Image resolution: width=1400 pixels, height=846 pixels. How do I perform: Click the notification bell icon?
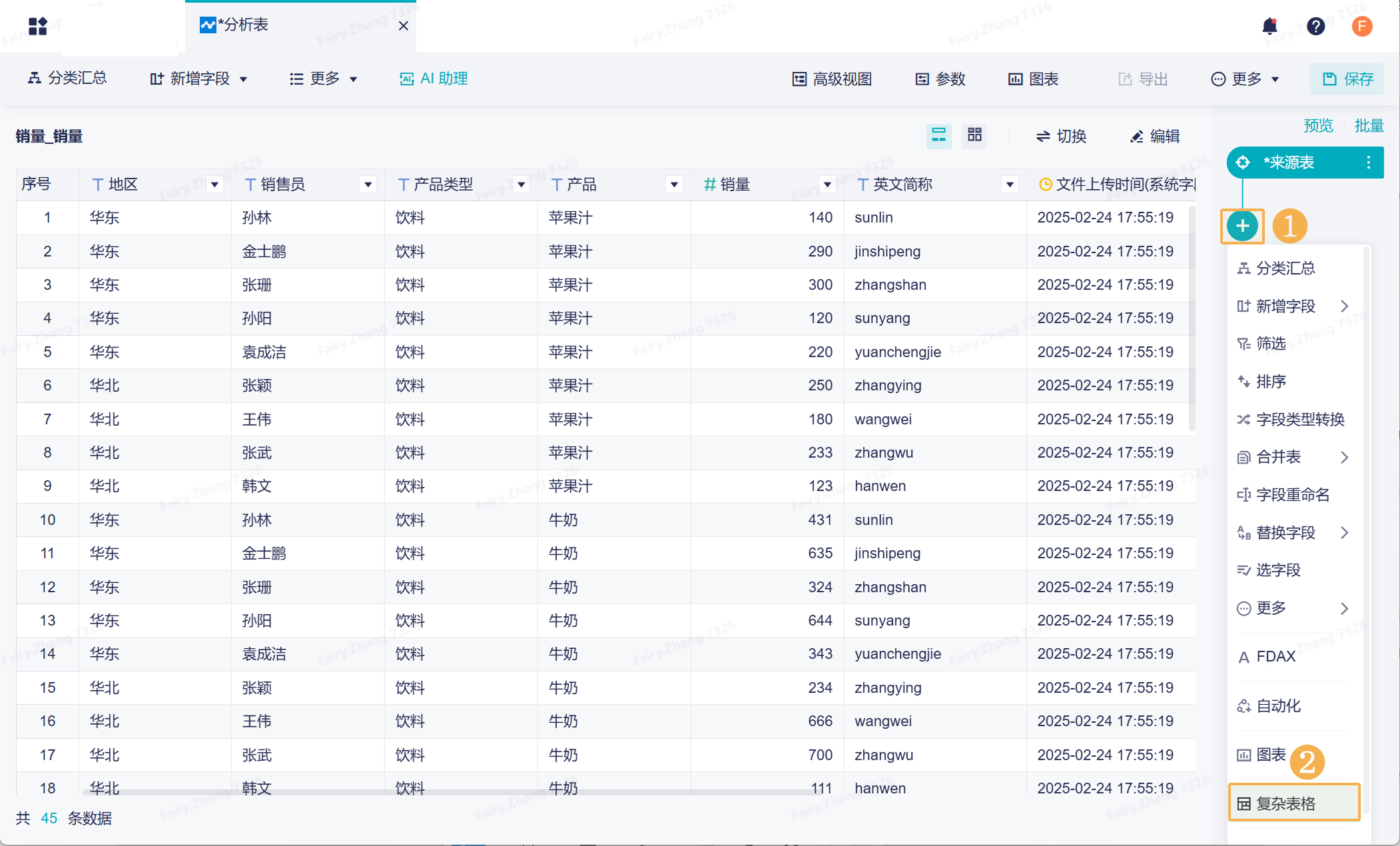[x=1269, y=26]
